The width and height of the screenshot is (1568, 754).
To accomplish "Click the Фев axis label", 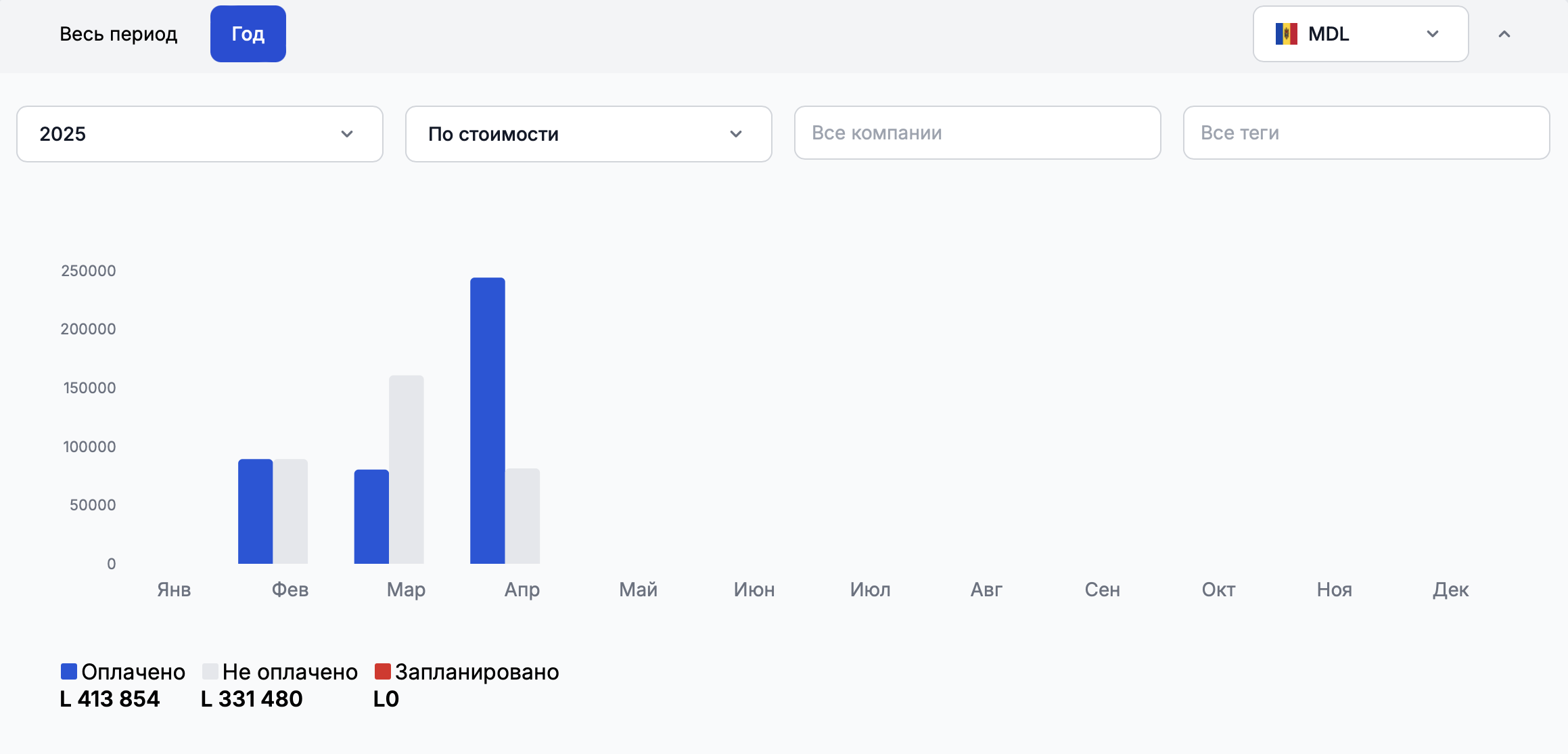I will pyautogui.click(x=290, y=590).
